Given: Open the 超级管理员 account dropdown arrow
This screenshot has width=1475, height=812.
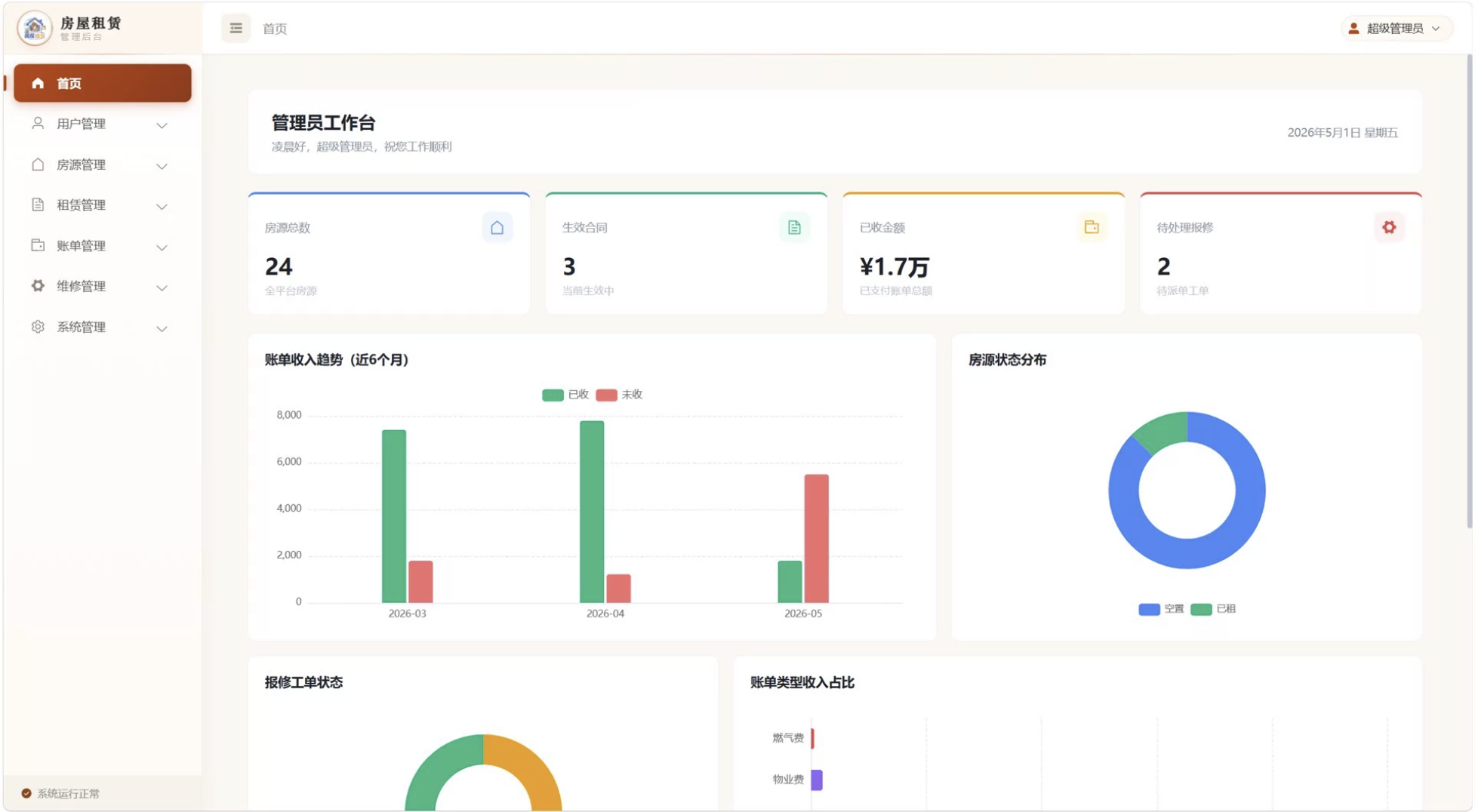Looking at the screenshot, I should click(1436, 29).
